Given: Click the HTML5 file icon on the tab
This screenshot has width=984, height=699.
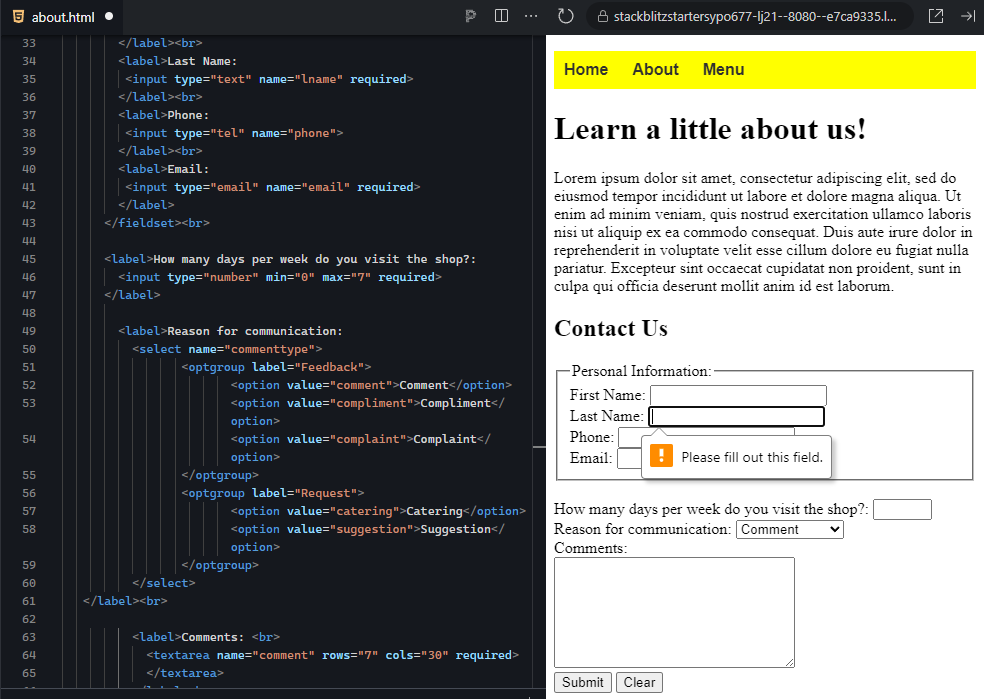Looking at the screenshot, I should click(16, 16).
